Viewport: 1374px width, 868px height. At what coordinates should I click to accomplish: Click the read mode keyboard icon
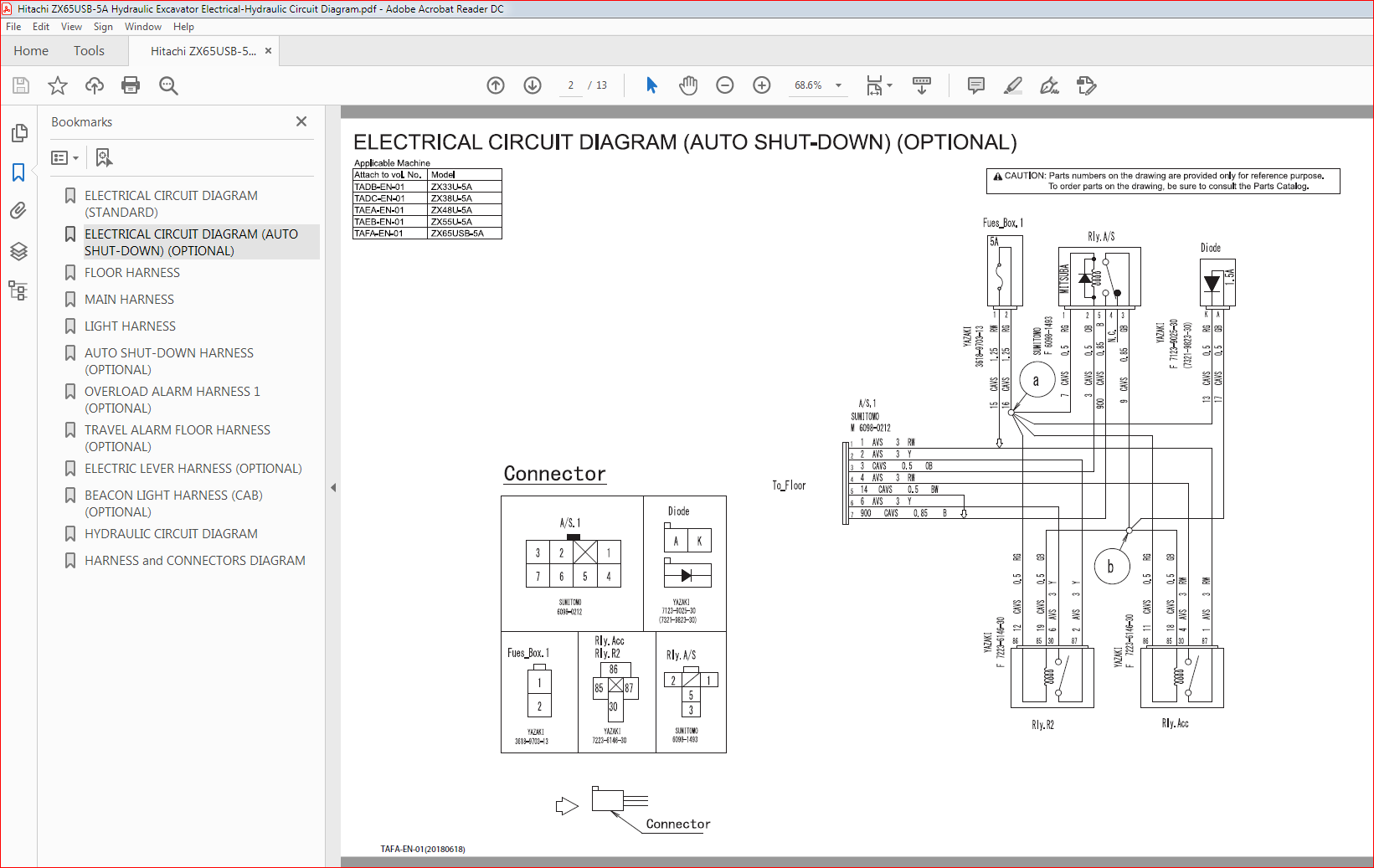coord(922,85)
